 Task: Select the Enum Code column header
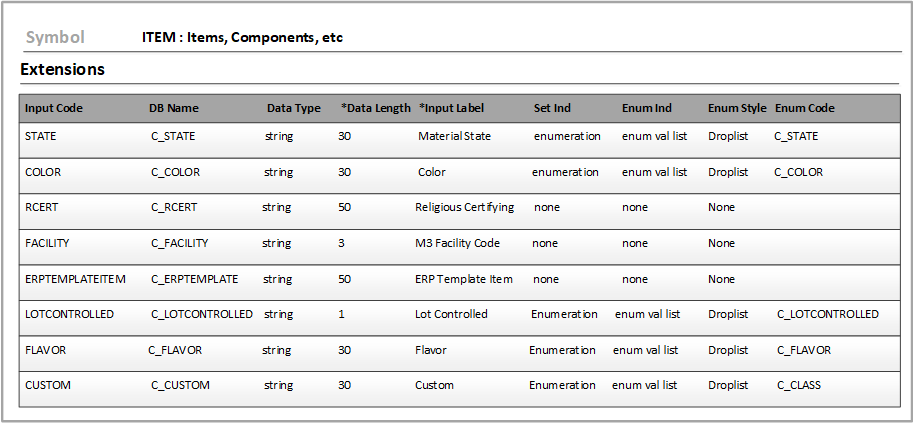click(804, 108)
